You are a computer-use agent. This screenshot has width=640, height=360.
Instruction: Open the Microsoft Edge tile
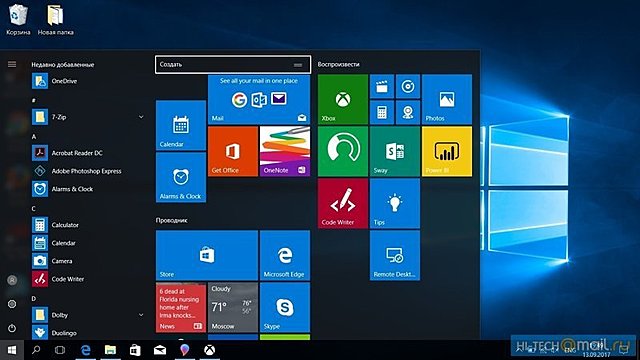(x=285, y=256)
